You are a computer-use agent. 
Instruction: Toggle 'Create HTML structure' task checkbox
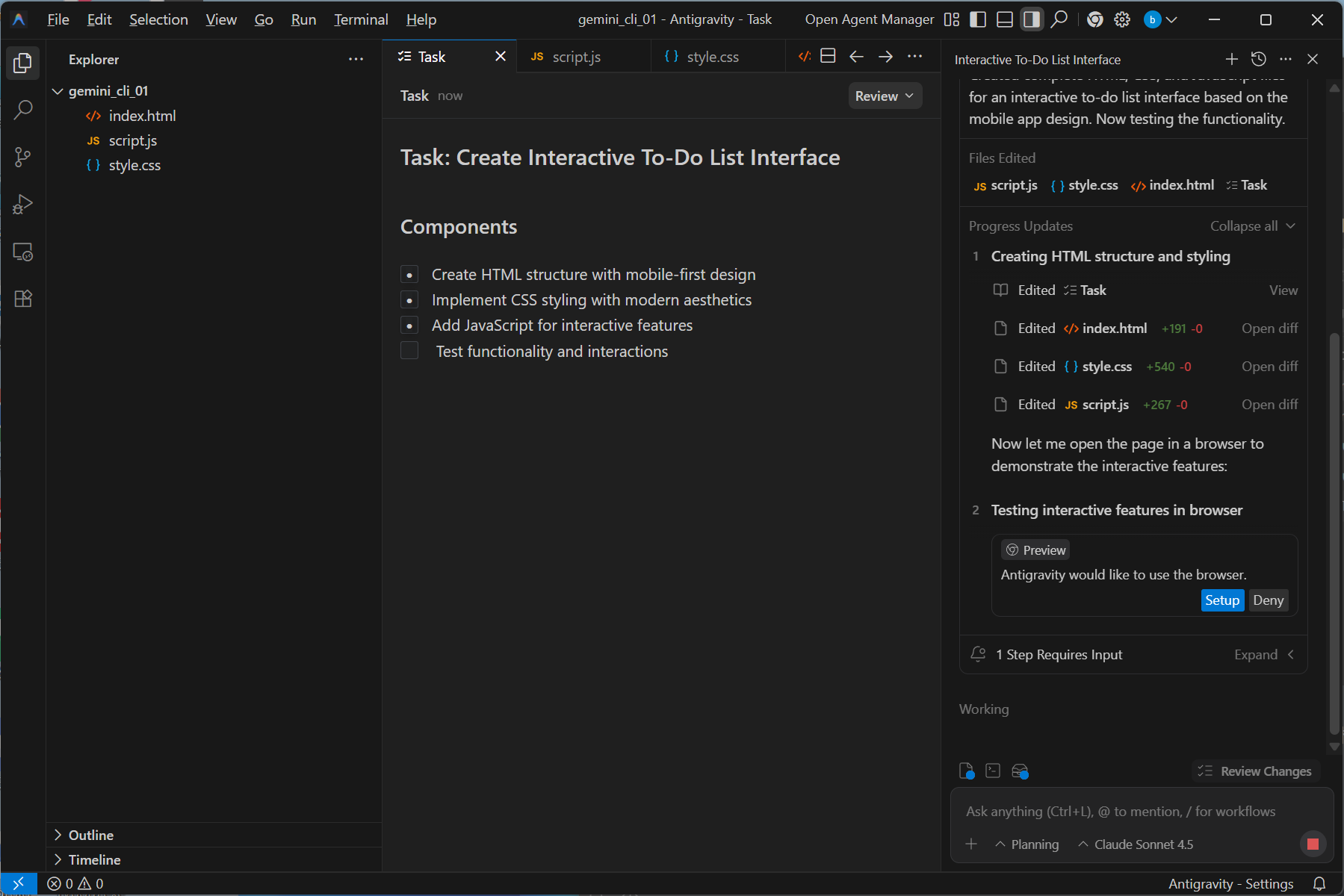coord(409,275)
